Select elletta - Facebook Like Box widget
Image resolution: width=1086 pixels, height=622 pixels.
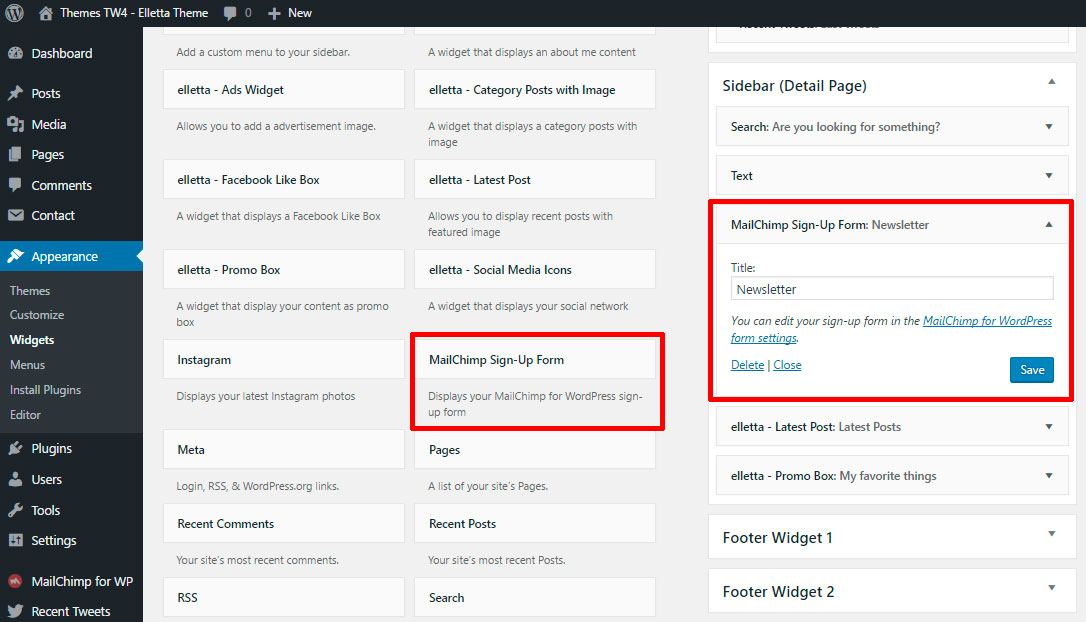coord(284,179)
